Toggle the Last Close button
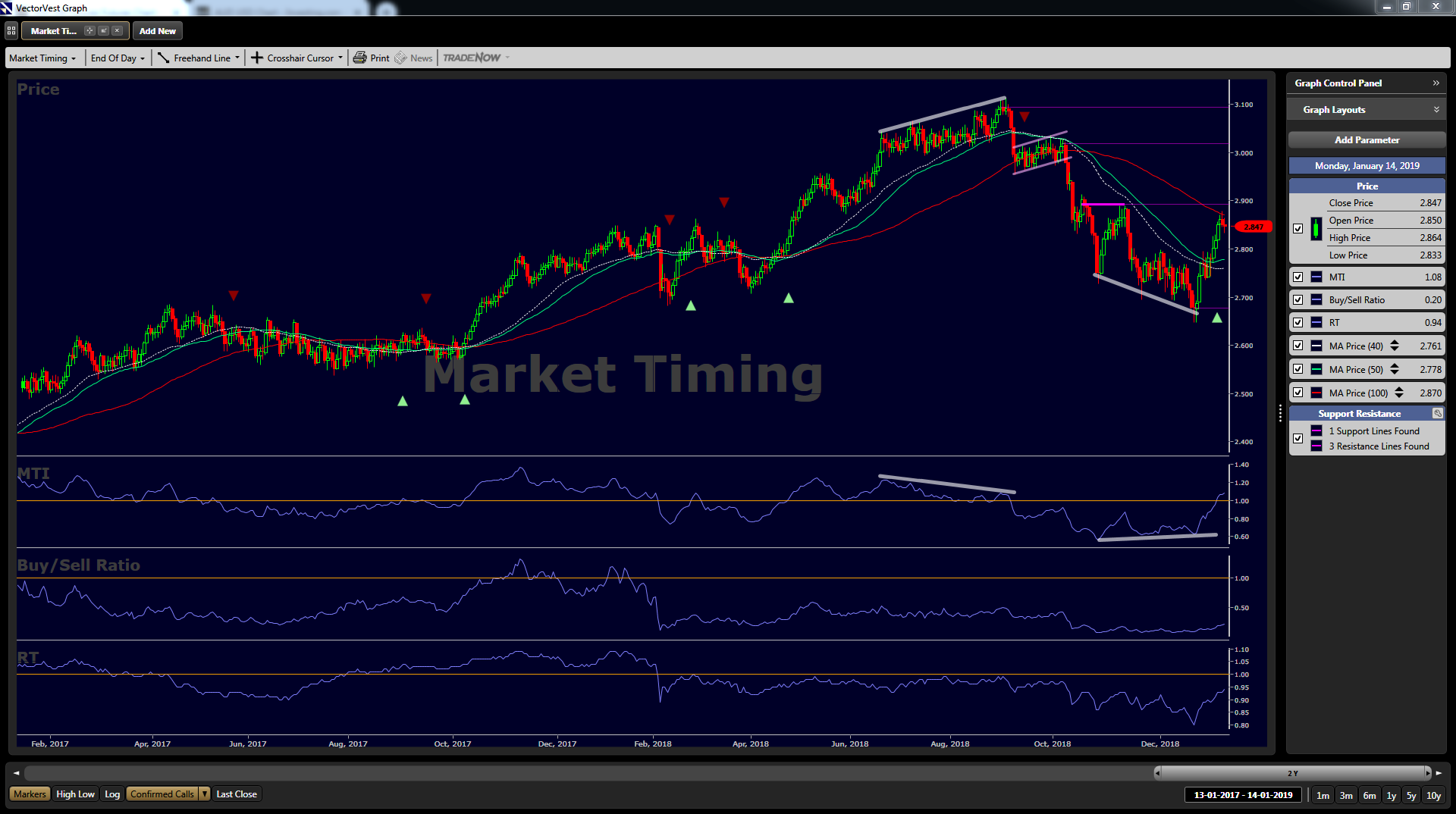1456x814 pixels. (237, 794)
